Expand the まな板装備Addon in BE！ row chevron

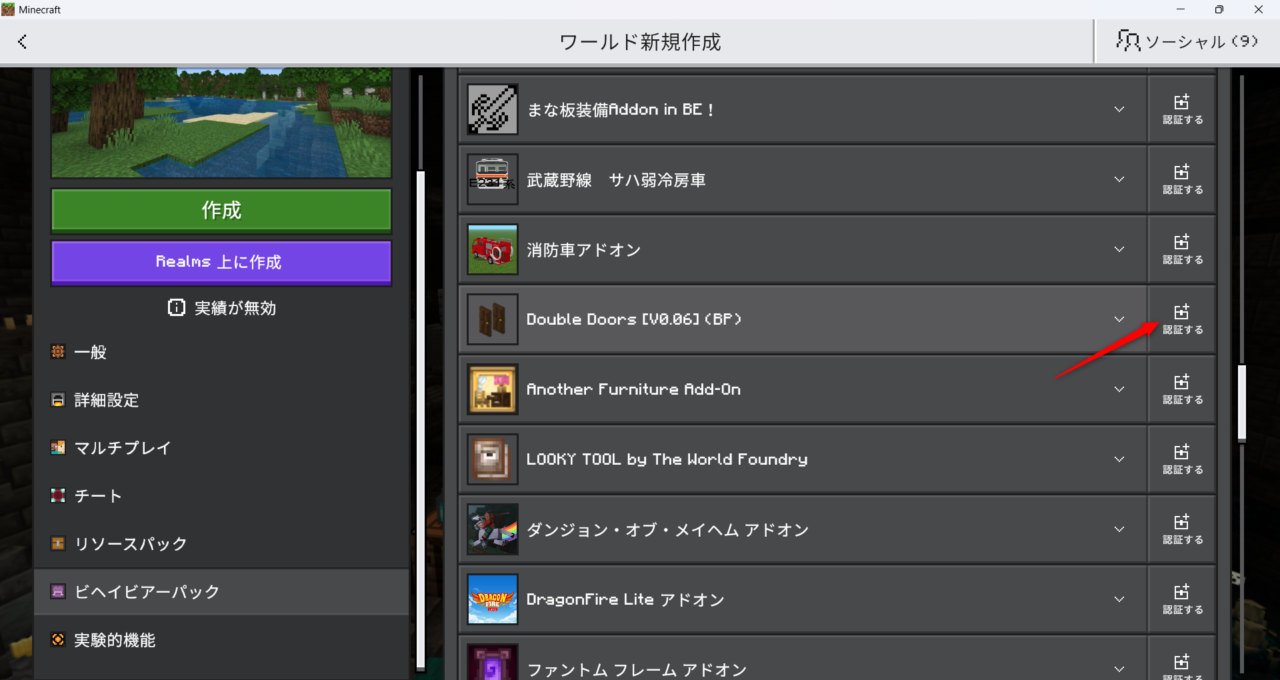tap(1119, 110)
